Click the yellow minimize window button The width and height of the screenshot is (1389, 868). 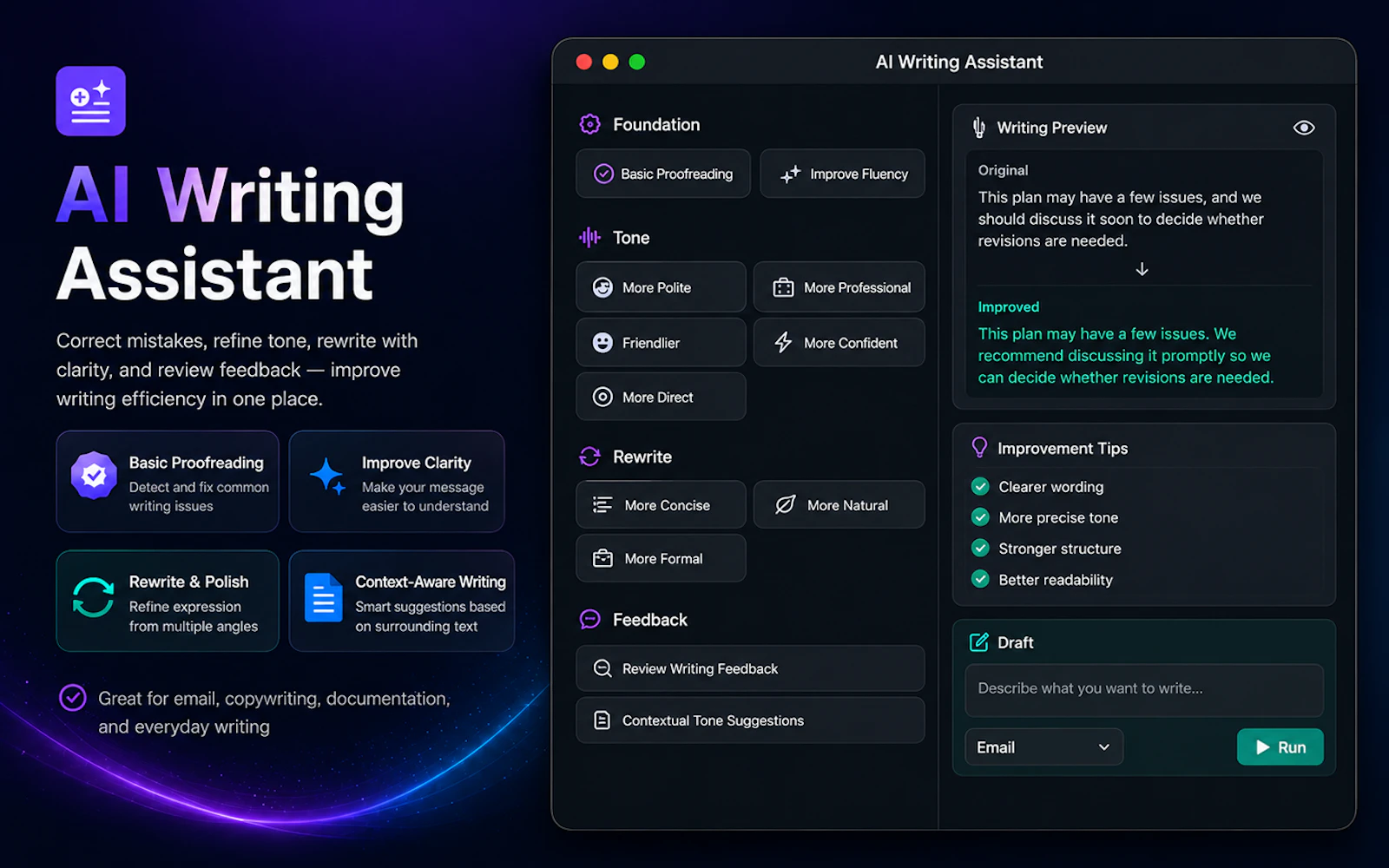610,62
